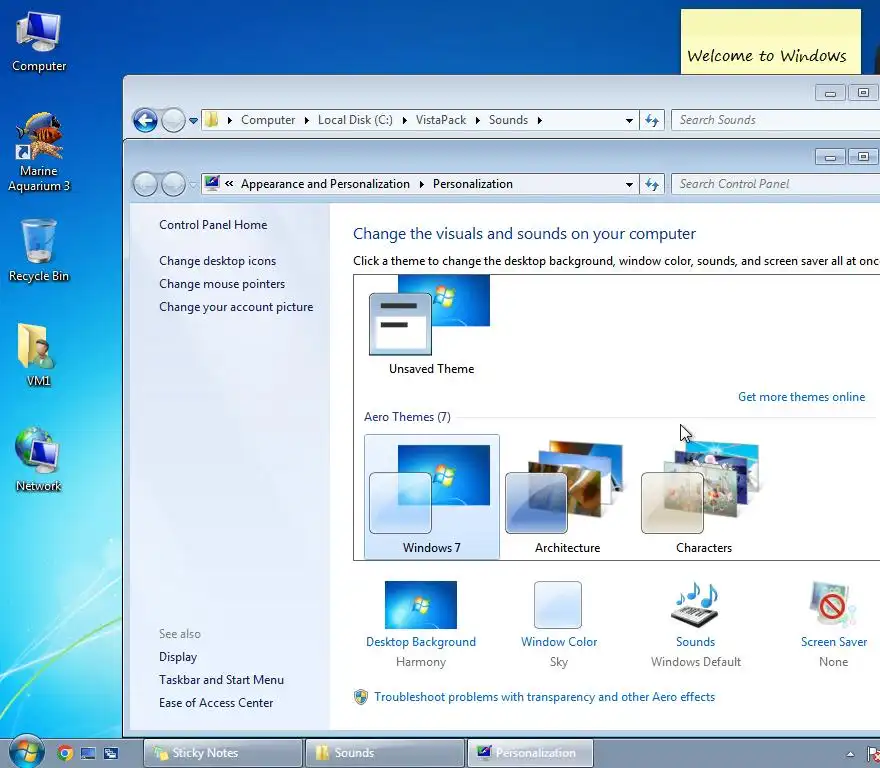Maximize the Personalization window
The image size is (880, 768).
pyautogui.click(x=863, y=157)
